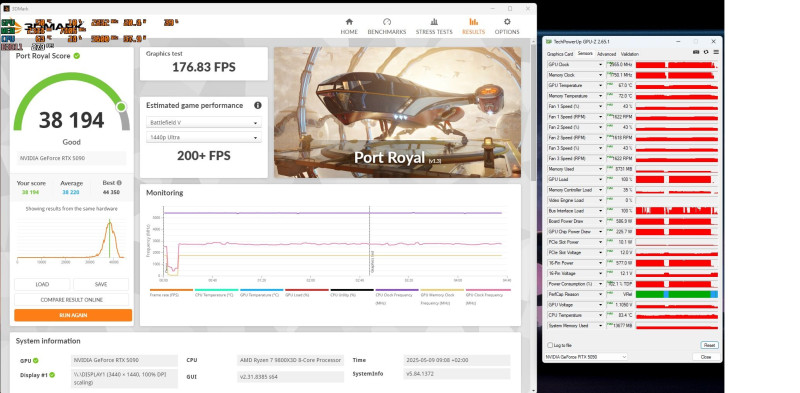The image size is (800, 393).
Task: Open the GPU-Z Validation tab
Action: click(630, 54)
